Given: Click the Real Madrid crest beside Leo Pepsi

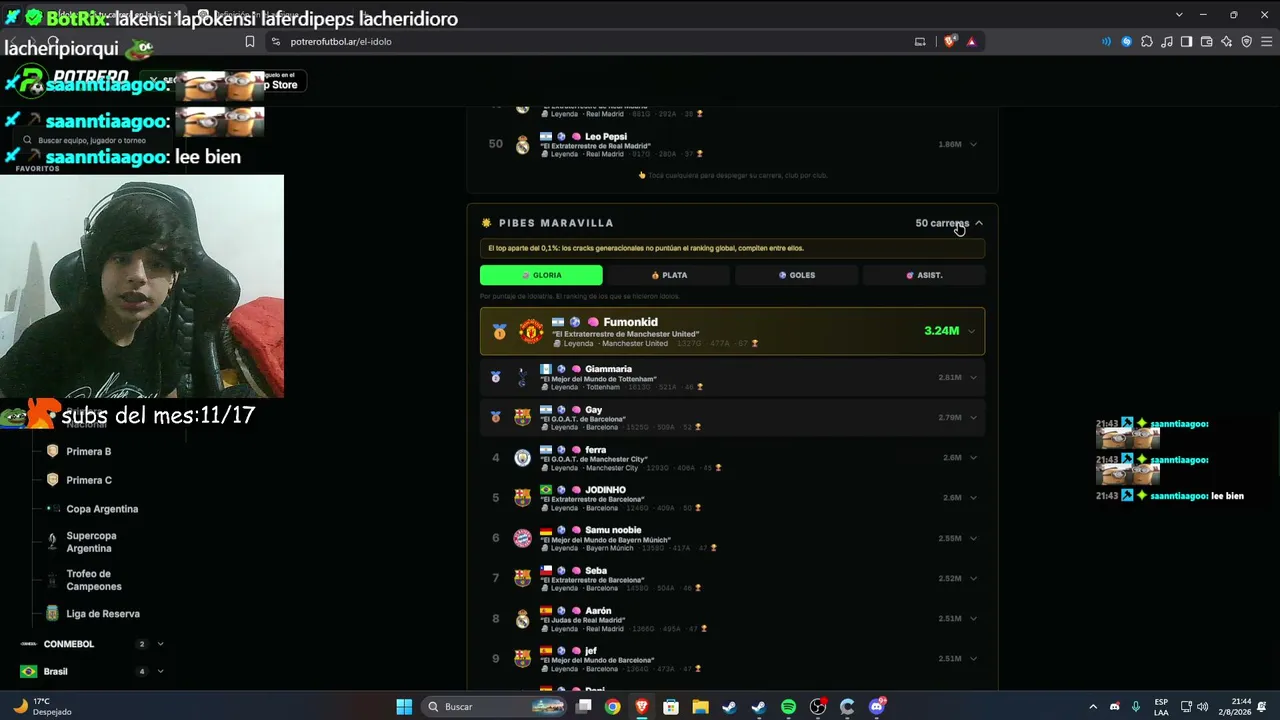Looking at the screenshot, I should click(x=522, y=144).
